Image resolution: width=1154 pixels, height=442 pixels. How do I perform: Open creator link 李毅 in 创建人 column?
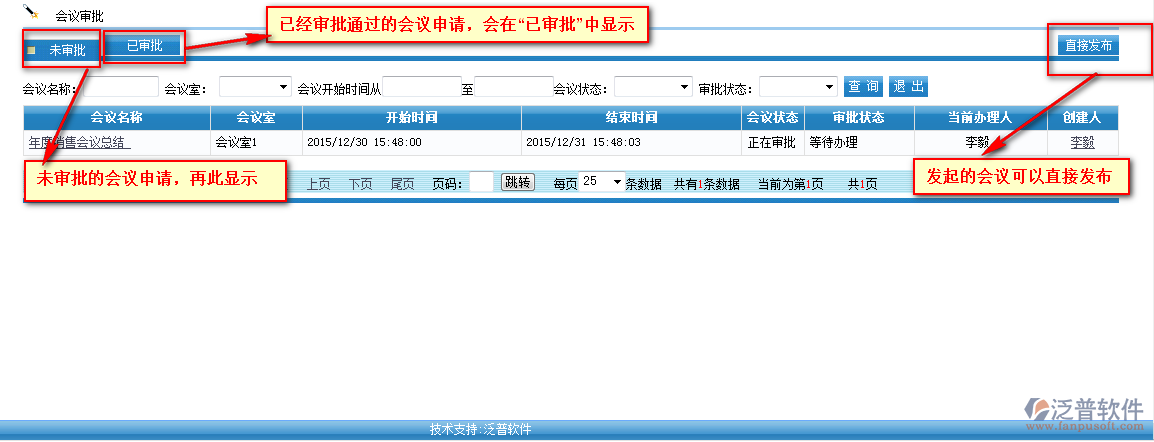point(1083,143)
